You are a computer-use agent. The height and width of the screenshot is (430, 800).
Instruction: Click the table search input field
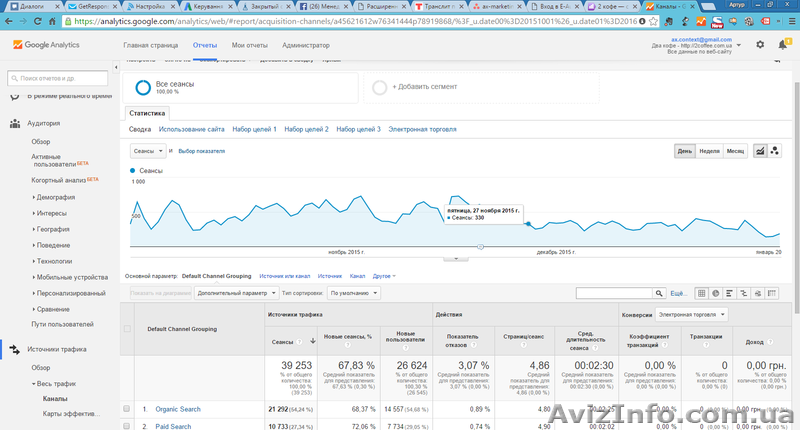pyautogui.click(x=610, y=293)
